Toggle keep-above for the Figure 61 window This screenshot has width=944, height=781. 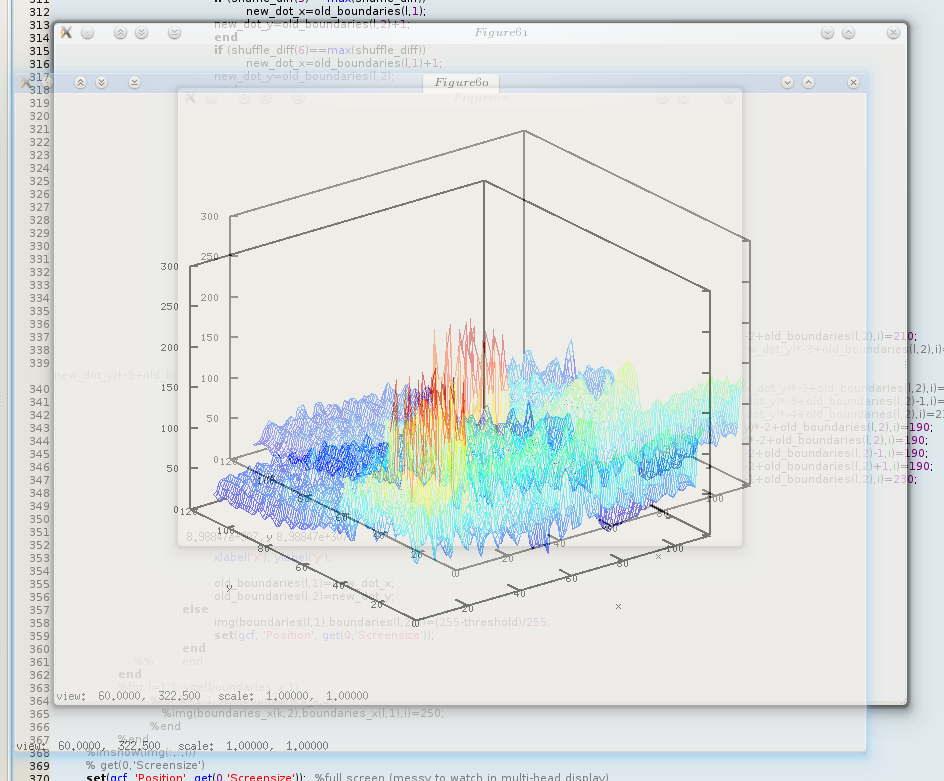tap(120, 33)
